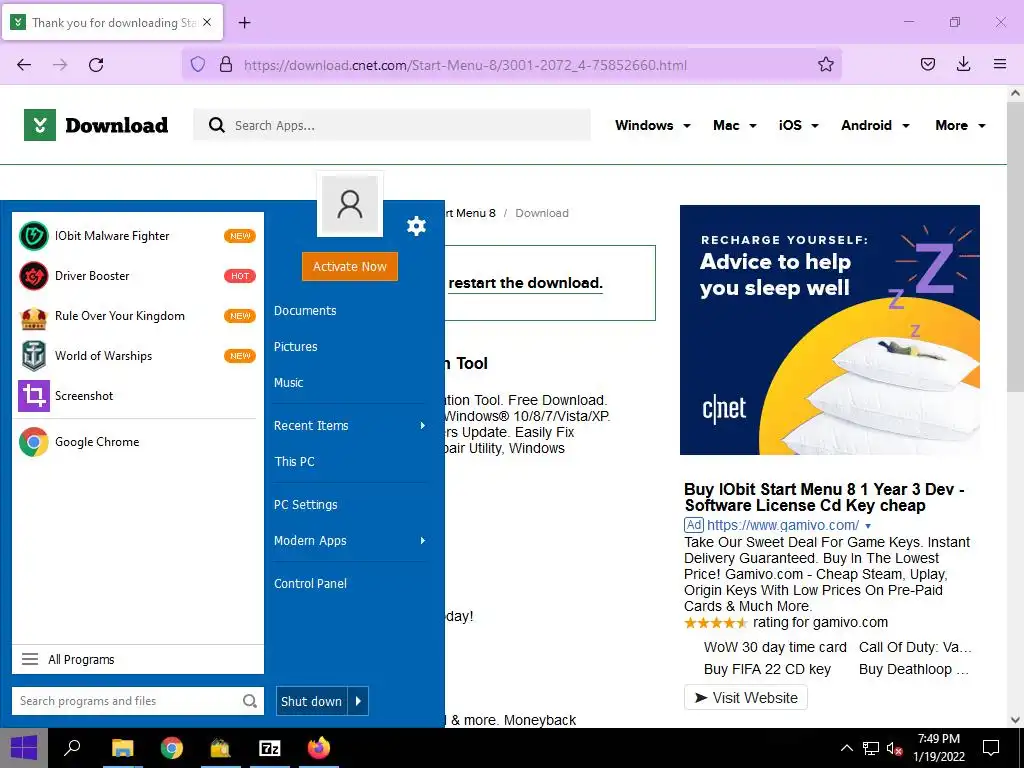Viewport: 1024px width, 768px height.
Task: Click WoW 30 day time card link
Action: point(775,647)
